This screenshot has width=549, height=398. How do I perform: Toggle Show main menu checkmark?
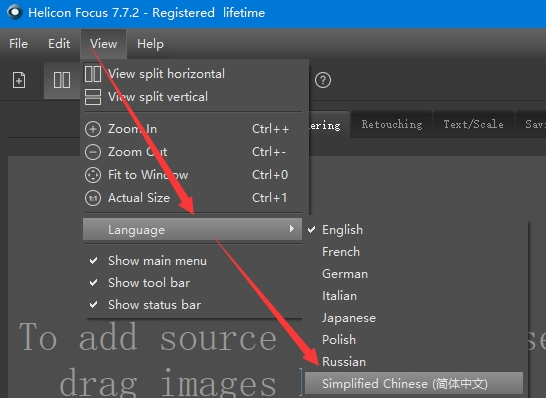coord(192,261)
